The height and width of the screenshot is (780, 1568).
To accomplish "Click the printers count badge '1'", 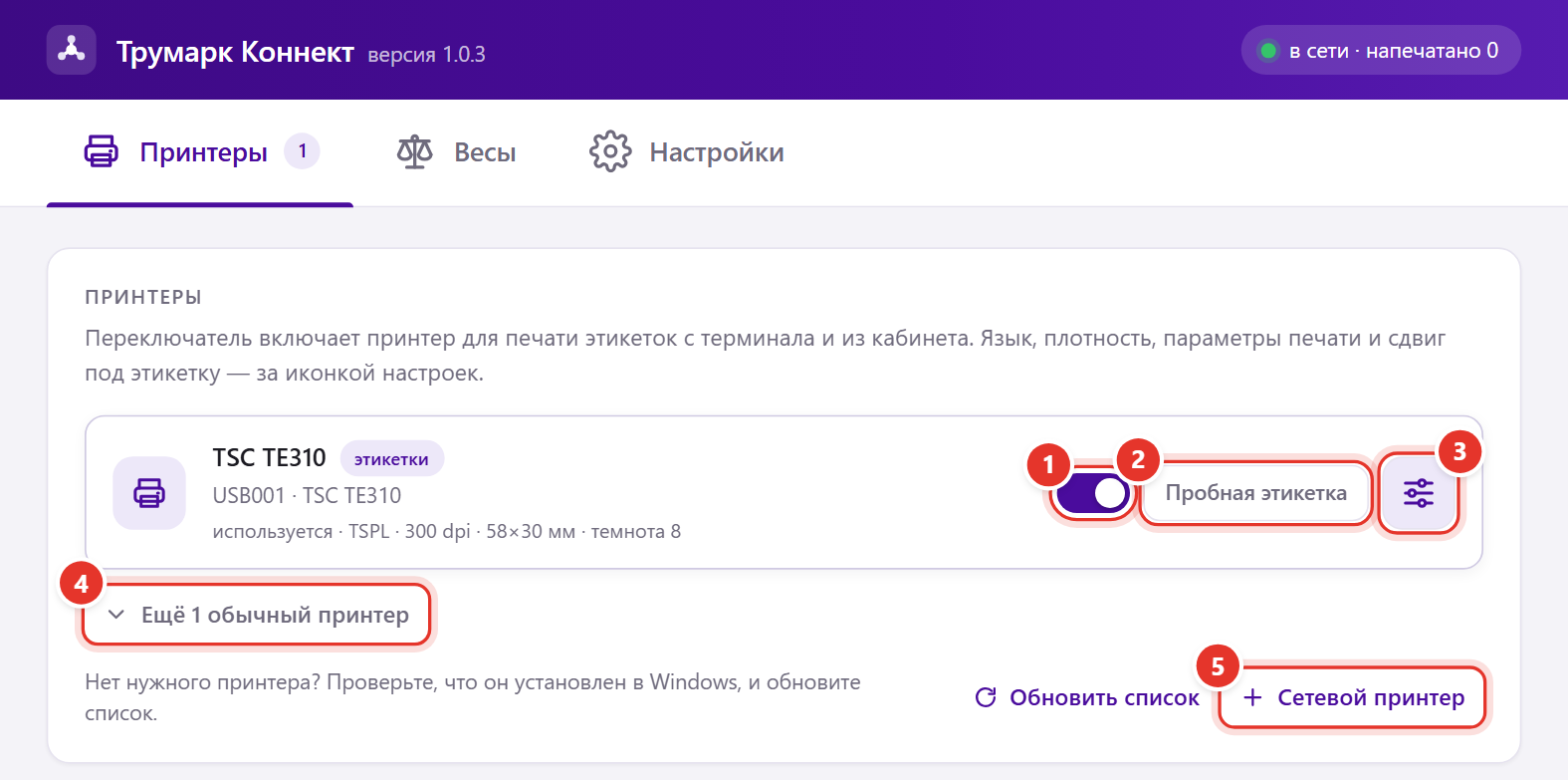I will [303, 151].
